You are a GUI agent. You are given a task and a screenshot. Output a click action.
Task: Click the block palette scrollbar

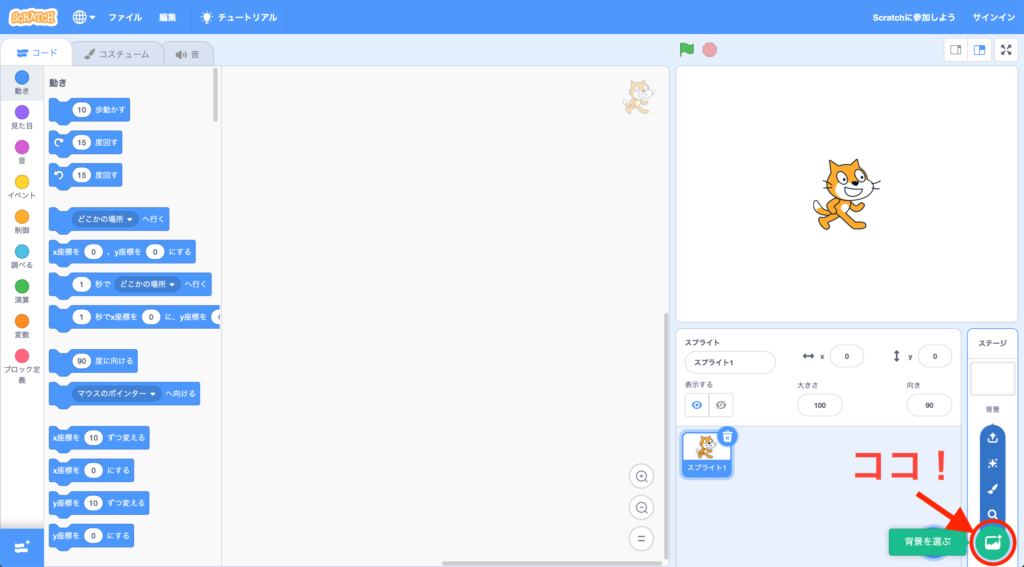[216, 95]
